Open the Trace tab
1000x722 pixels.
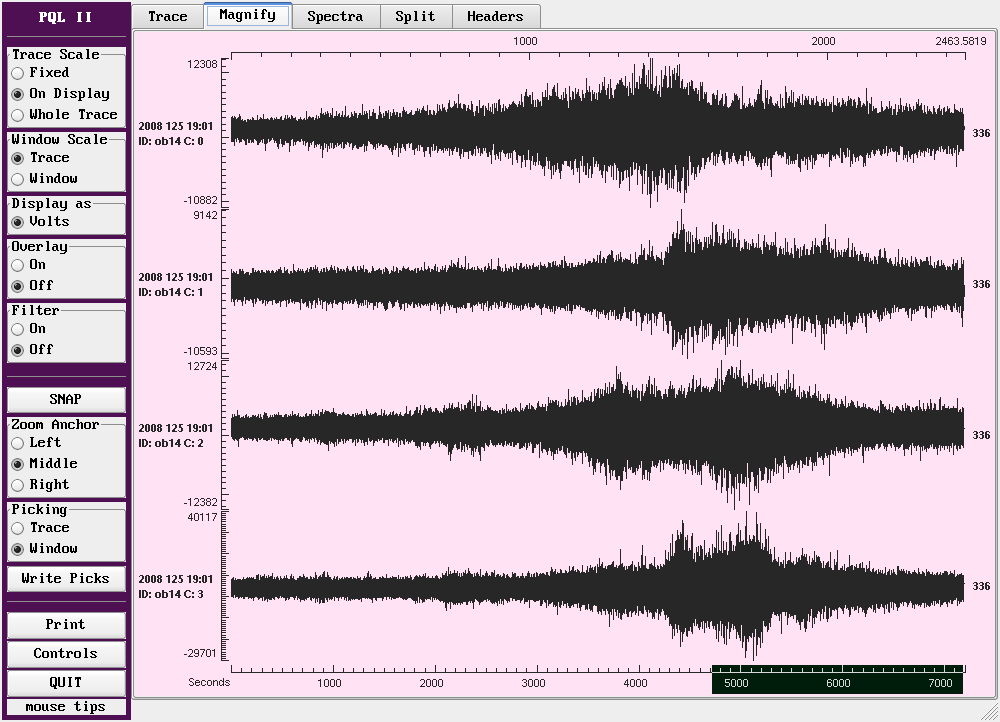[167, 16]
